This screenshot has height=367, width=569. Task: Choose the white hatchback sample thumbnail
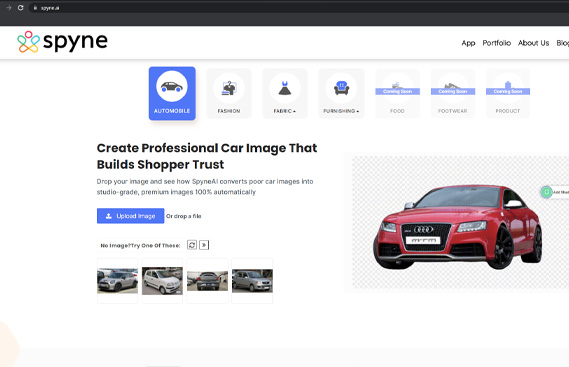pyautogui.click(x=162, y=281)
